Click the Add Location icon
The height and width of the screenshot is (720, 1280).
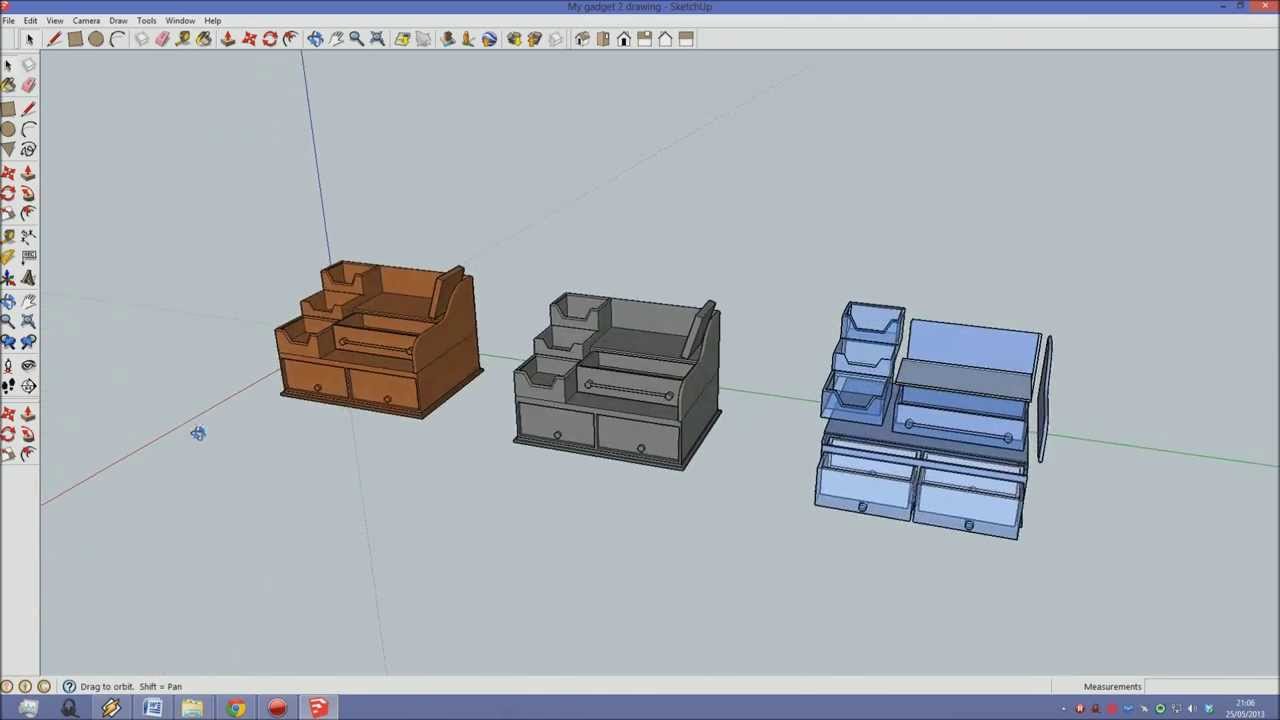tap(402, 39)
